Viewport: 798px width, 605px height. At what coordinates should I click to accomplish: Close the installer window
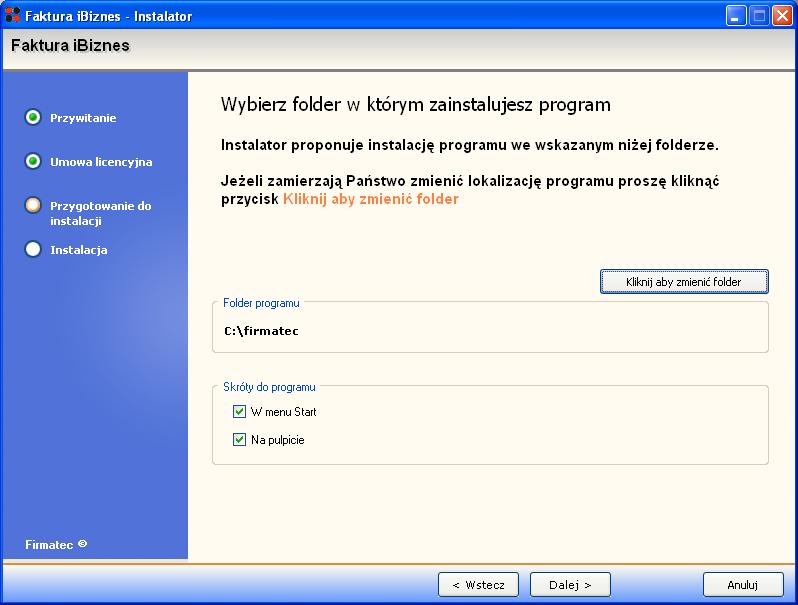[782, 15]
